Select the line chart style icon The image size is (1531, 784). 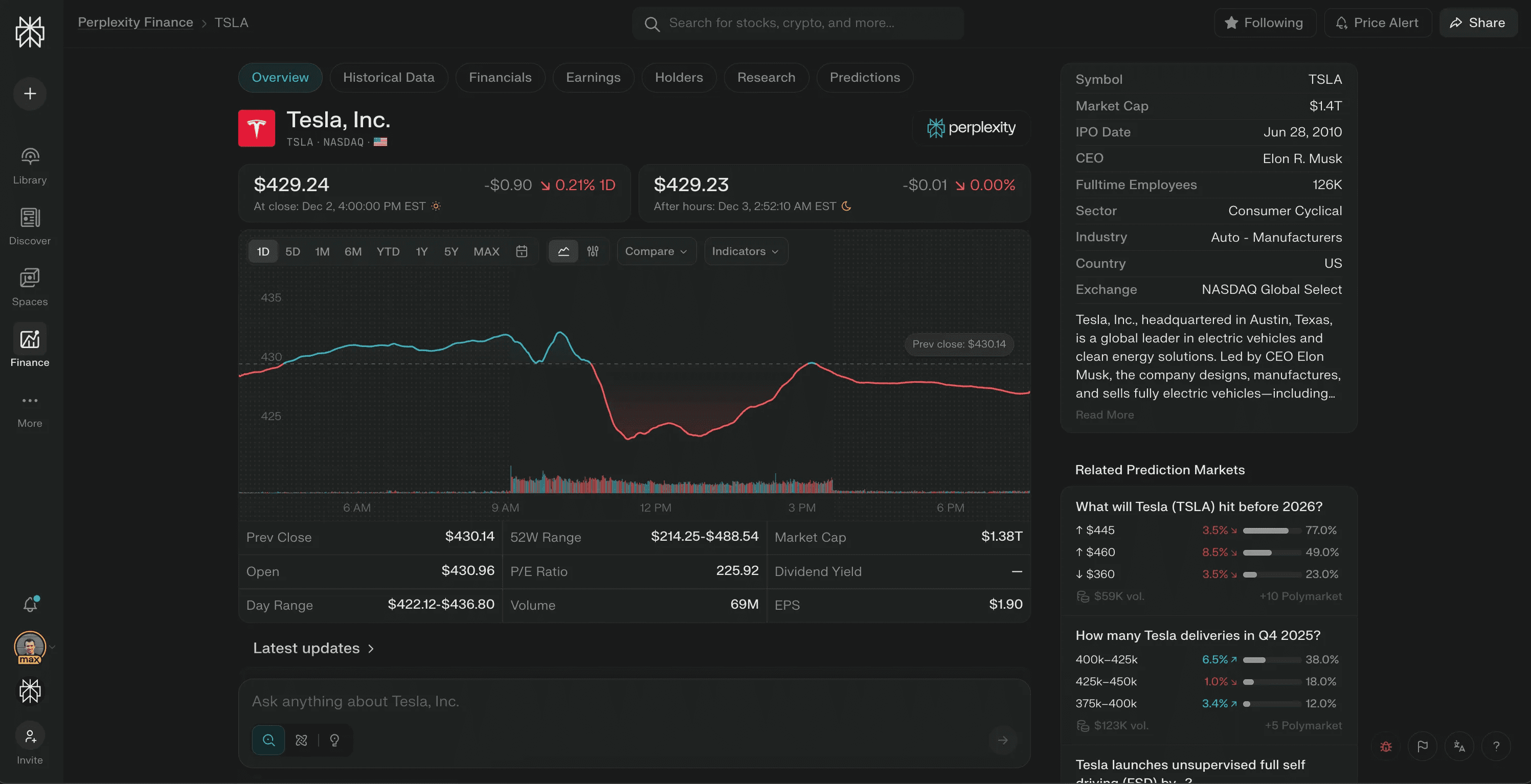pyautogui.click(x=564, y=251)
